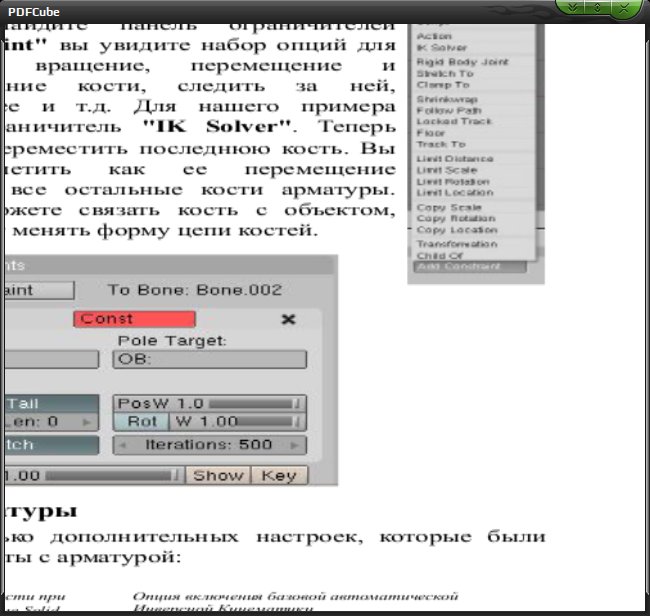
Task: Click the 'Pole Target:' label
Action: [x=172, y=341]
